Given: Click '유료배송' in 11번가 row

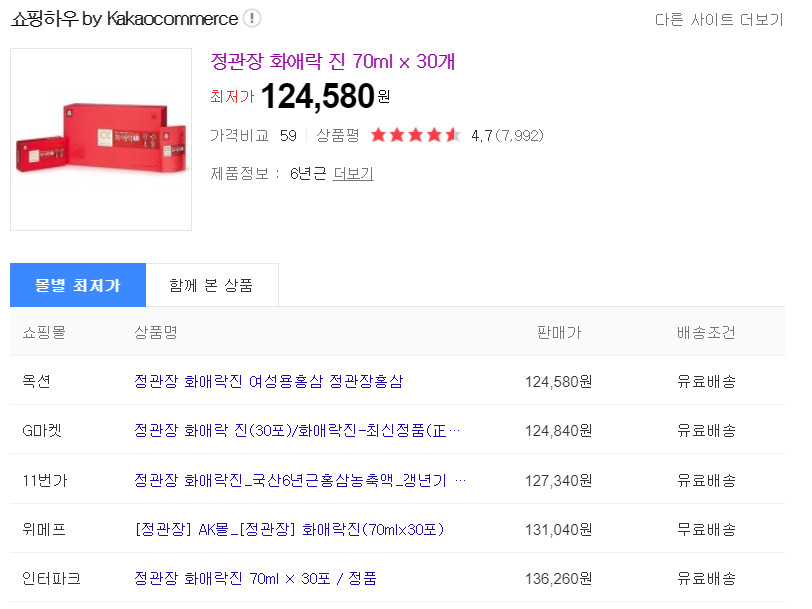Looking at the screenshot, I should [706, 481].
